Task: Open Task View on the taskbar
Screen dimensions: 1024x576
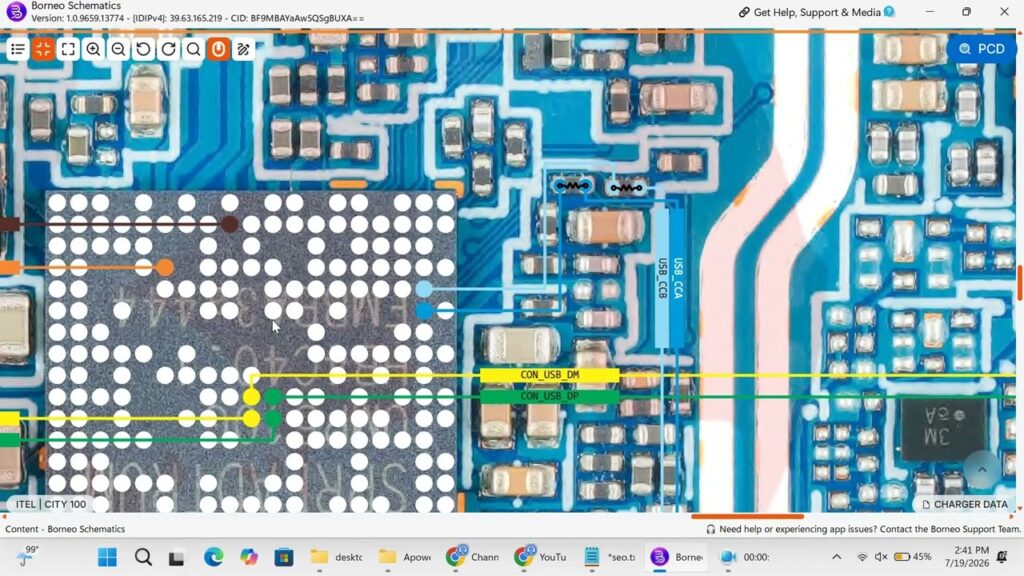Action: [x=176, y=558]
